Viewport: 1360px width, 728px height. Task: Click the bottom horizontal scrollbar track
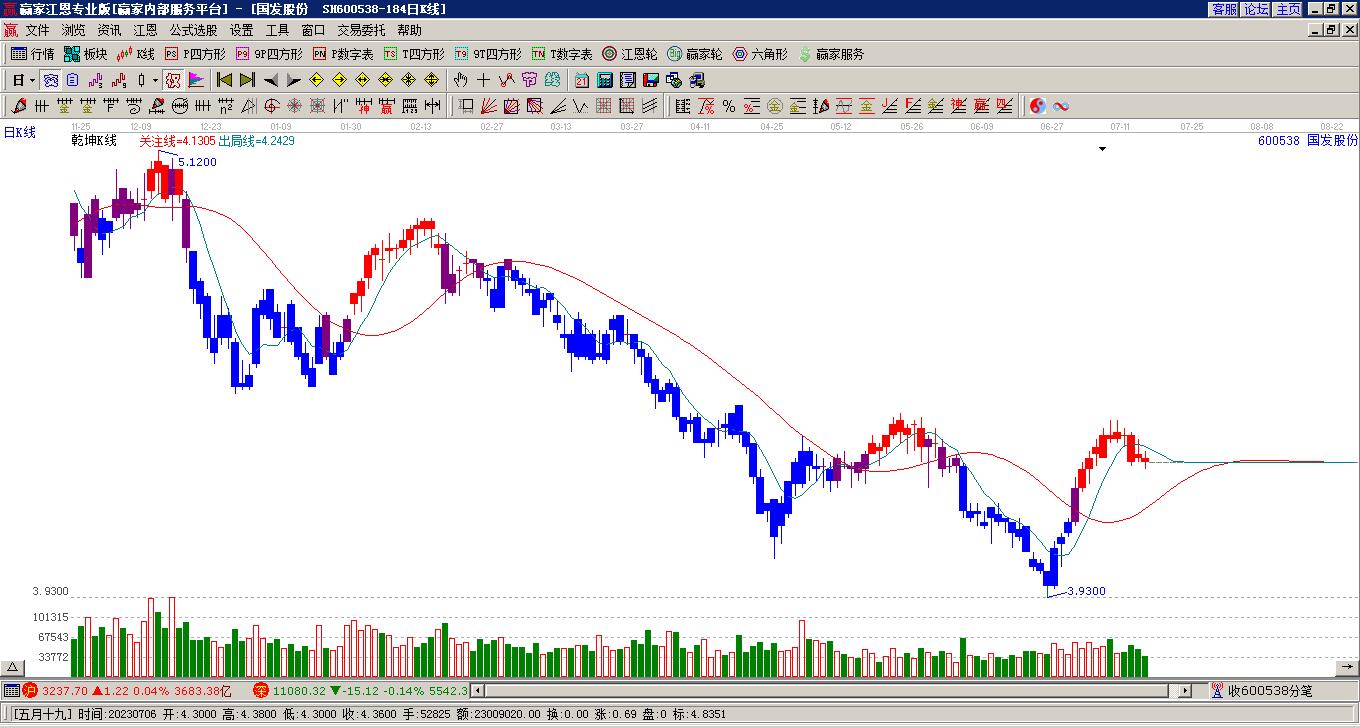[x=830, y=690]
